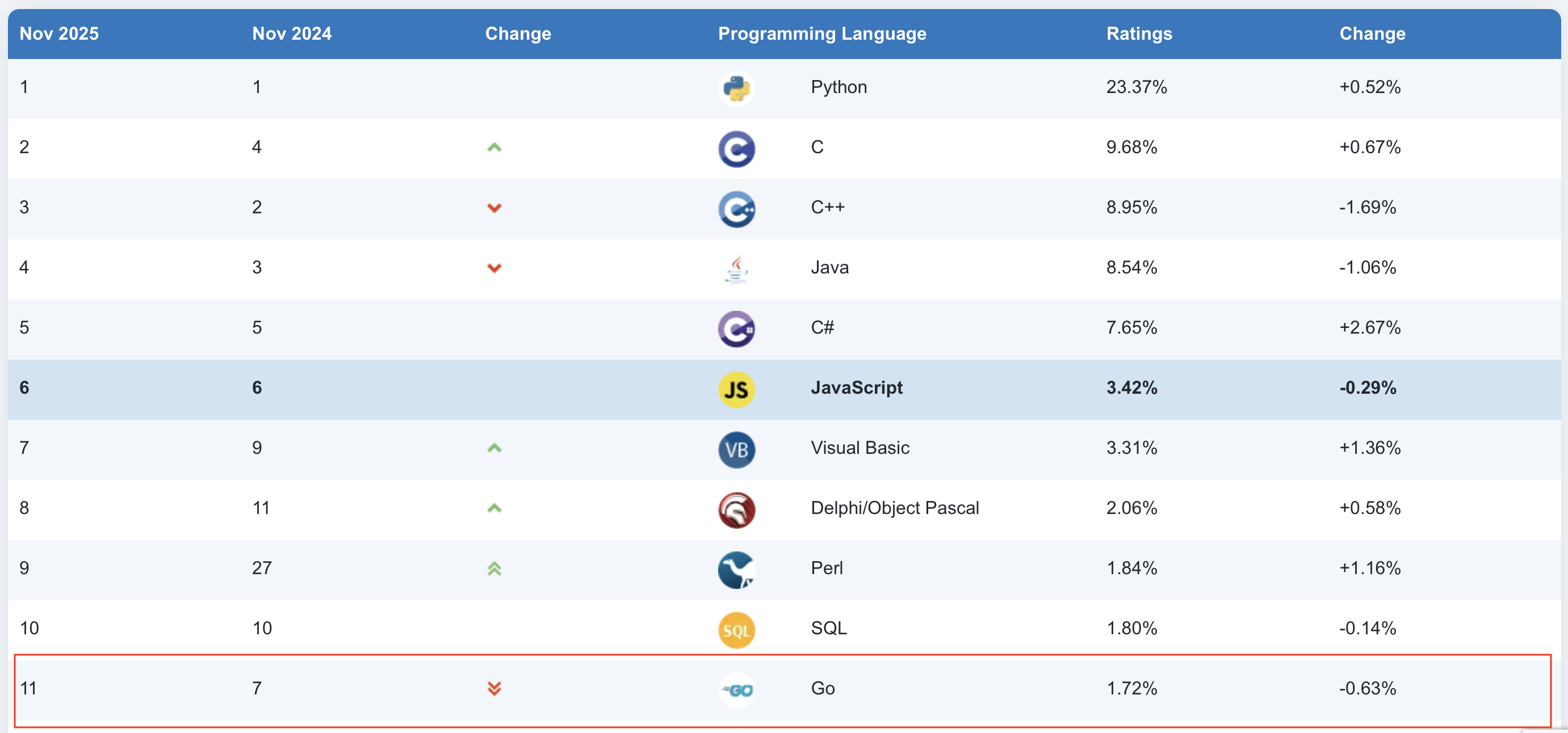Click the C++ logo icon
This screenshot has height=733, width=1568.
click(x=736, y=209)
